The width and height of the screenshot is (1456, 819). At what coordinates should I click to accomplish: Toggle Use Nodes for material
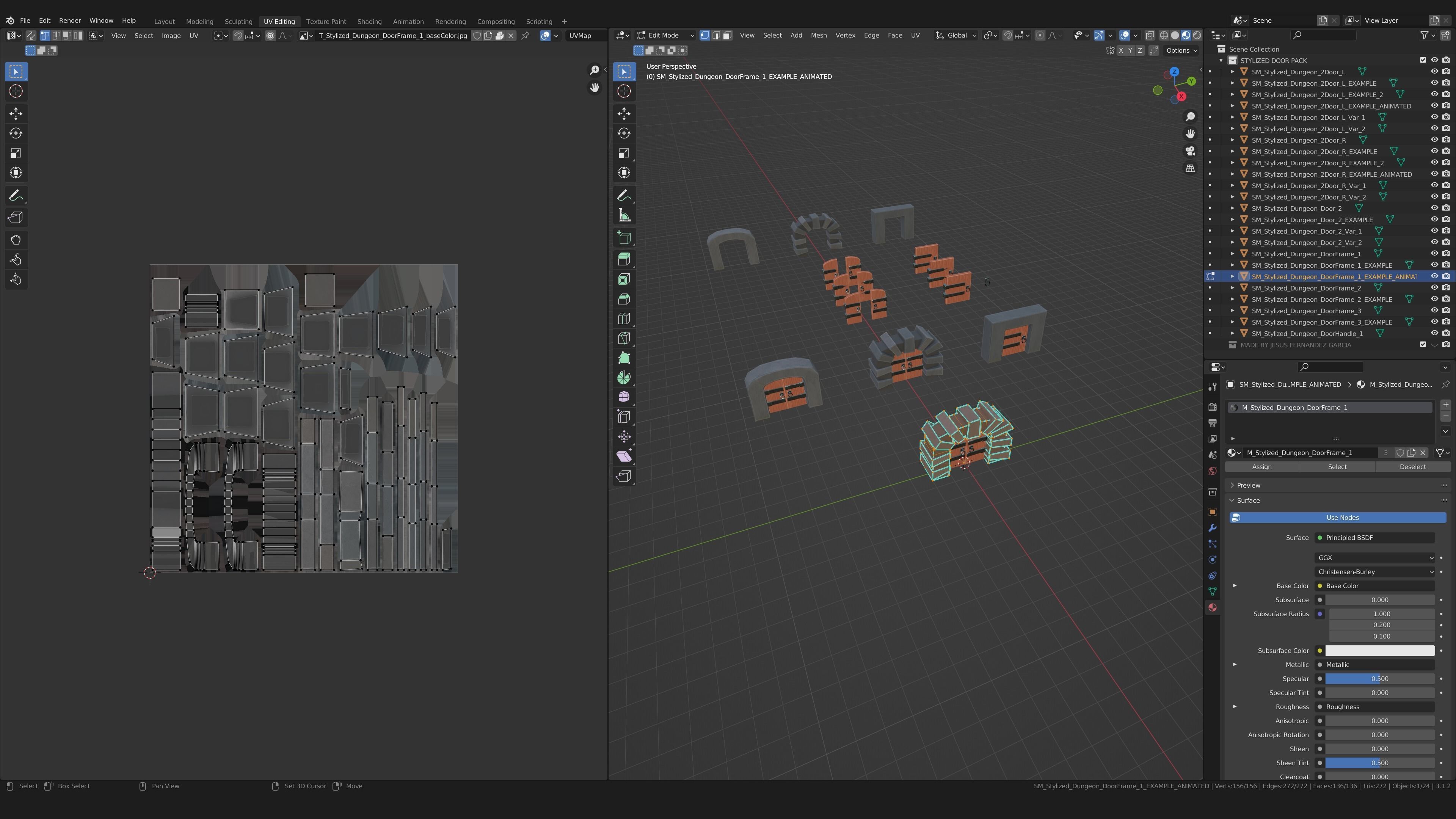pos(1337,518)
